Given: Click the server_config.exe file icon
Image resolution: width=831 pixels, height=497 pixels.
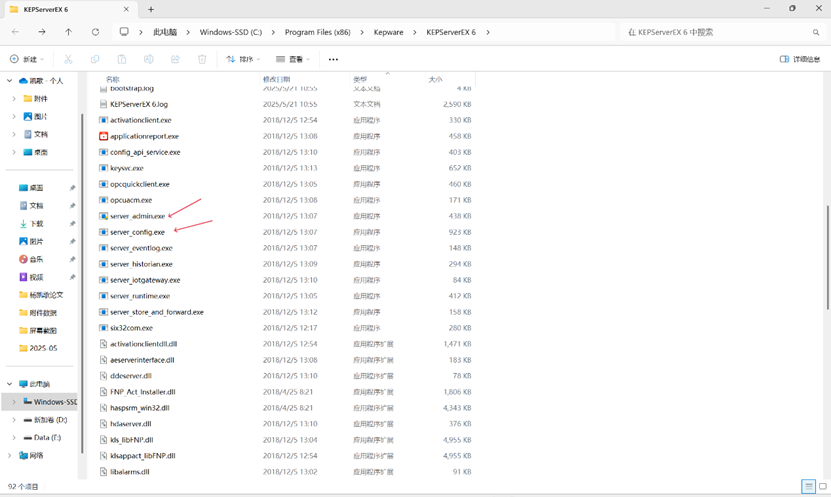Looking at the screenshot, I should [103, 232].
